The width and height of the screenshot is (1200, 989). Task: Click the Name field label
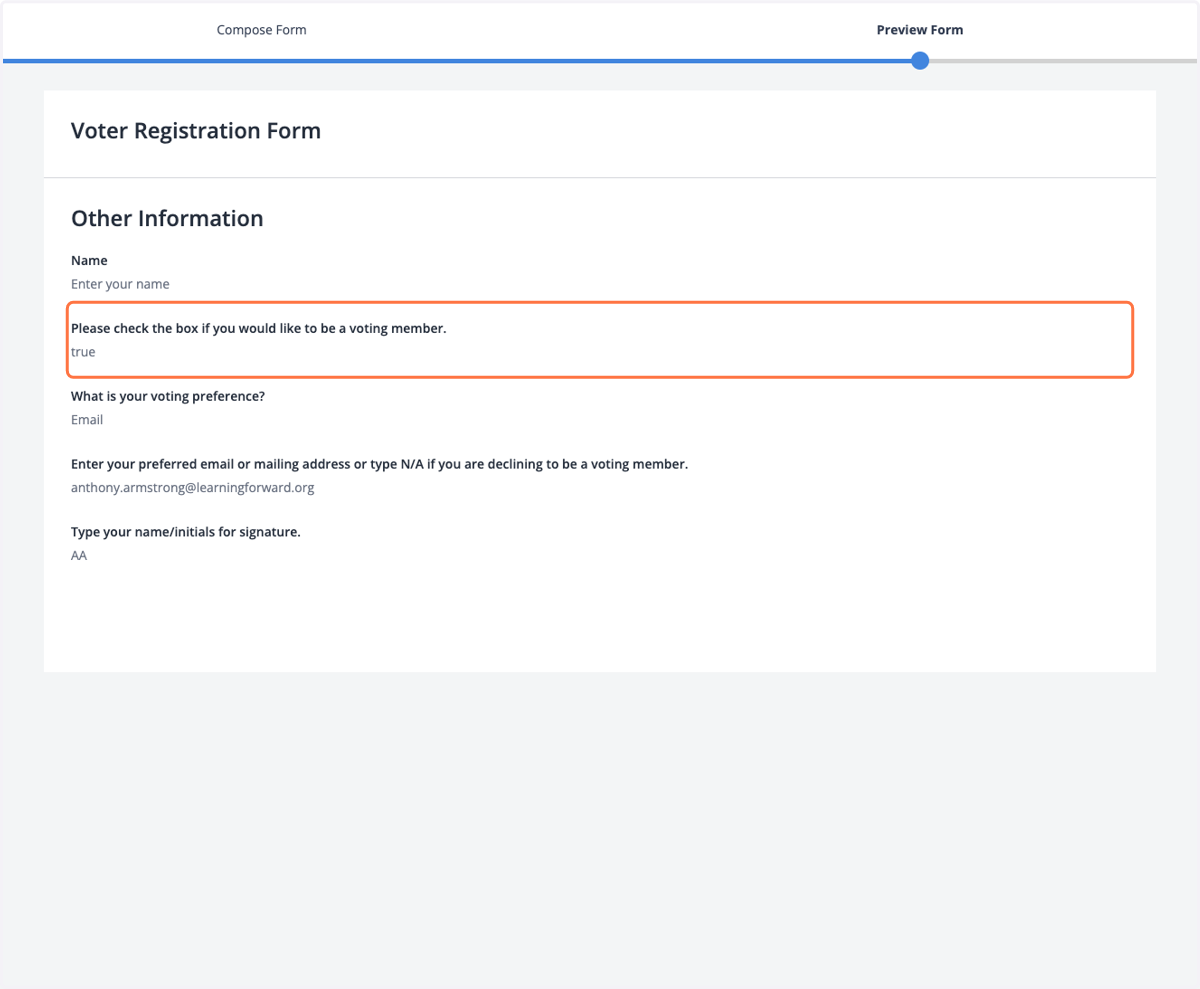tap(89, 261)
